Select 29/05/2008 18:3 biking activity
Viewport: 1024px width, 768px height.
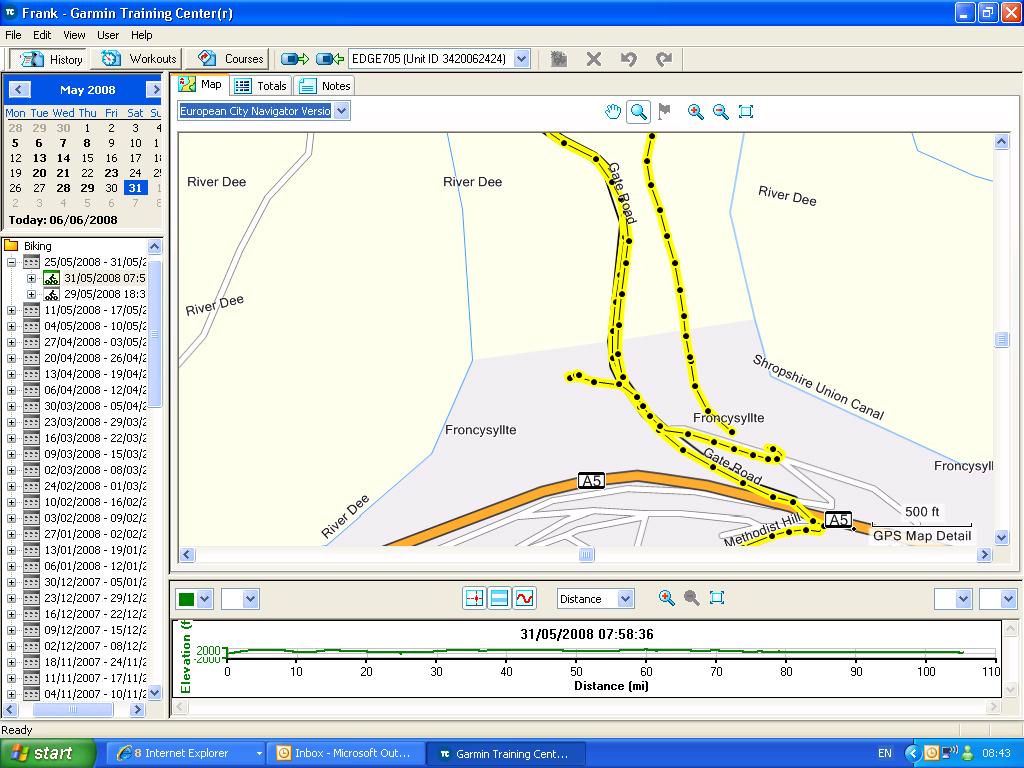coord(104,294)
